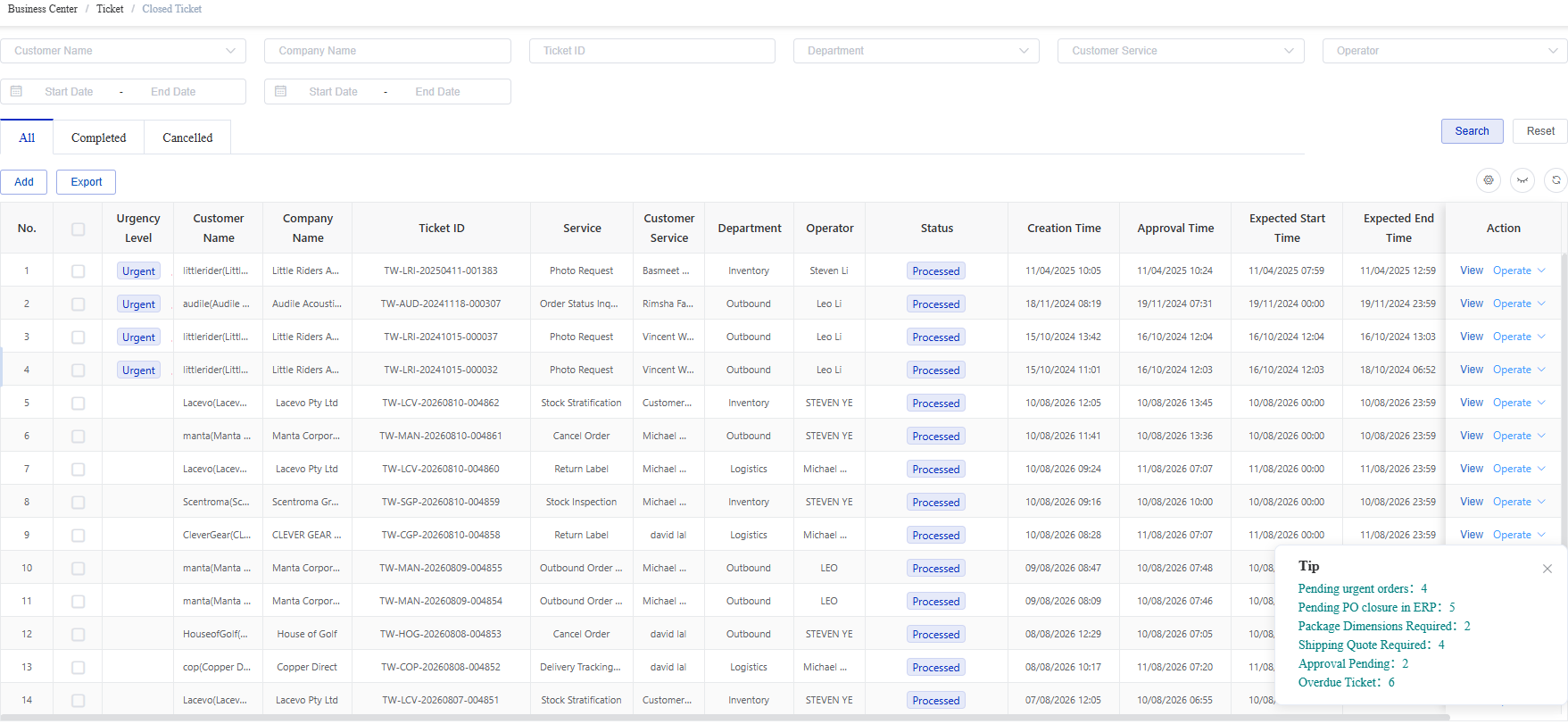Image resolution: width=1568 pixels, height=724 pixels.
Task: Click into the Company Name field
Action: [x=387, y=51]
